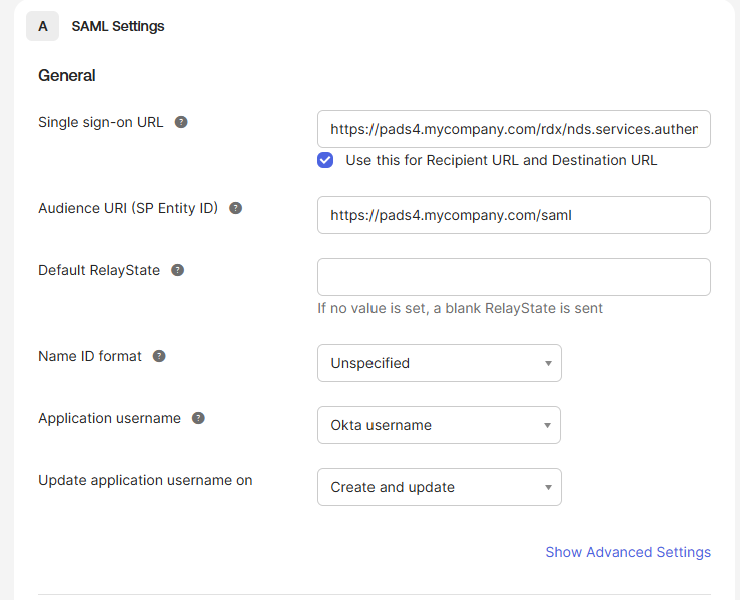Open help icon beside Default RelayState
Image resolution: width=740 pixels, height=600 pixels.
pyautogui.click(x=177, y=270)
